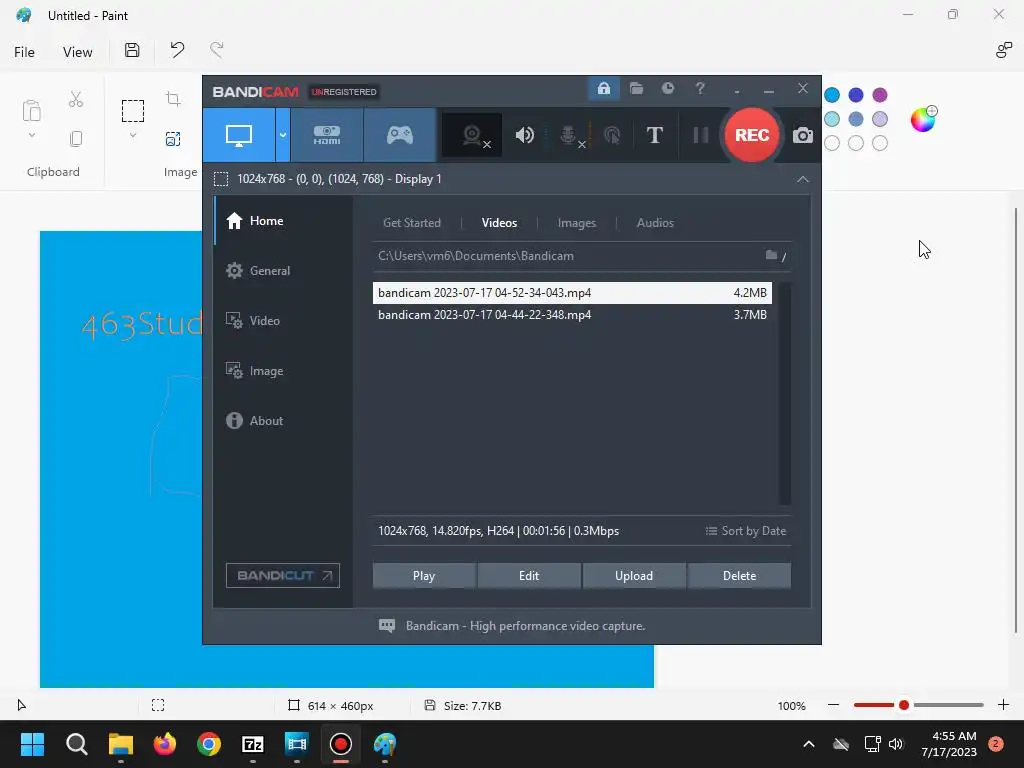1024x768 pixels.
Task: Show hidden tray icons chevron
Action: tap(808, 744)
